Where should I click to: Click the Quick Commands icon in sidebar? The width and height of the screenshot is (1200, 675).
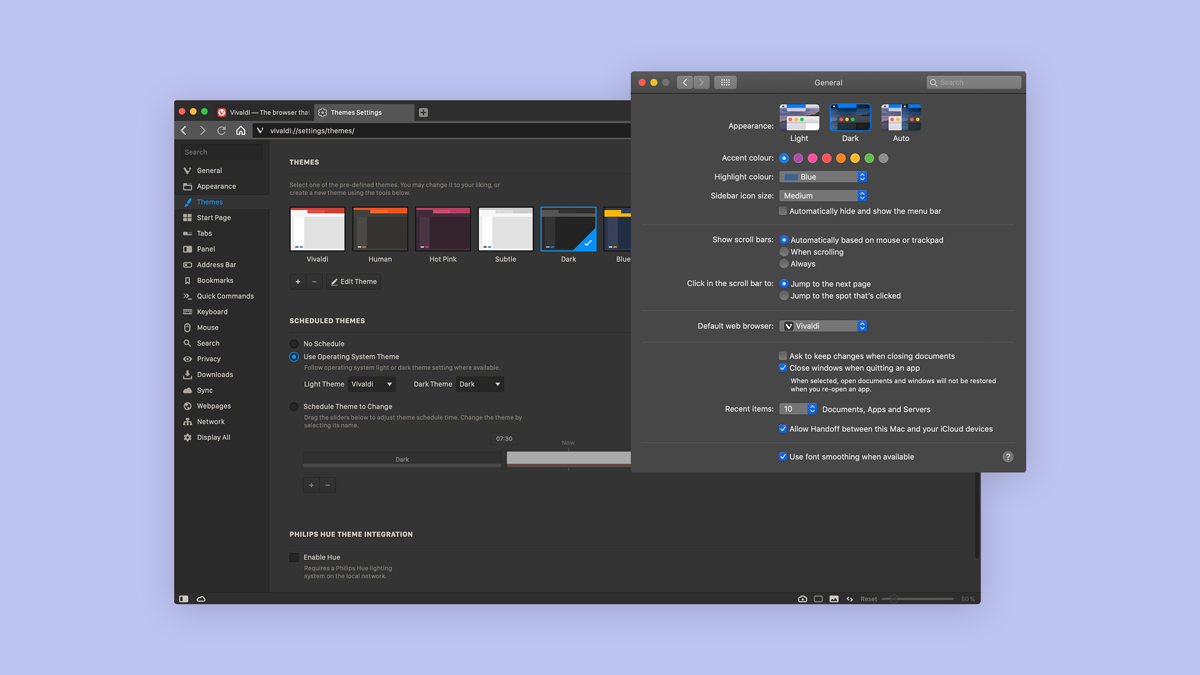click(x=187, y=296)
